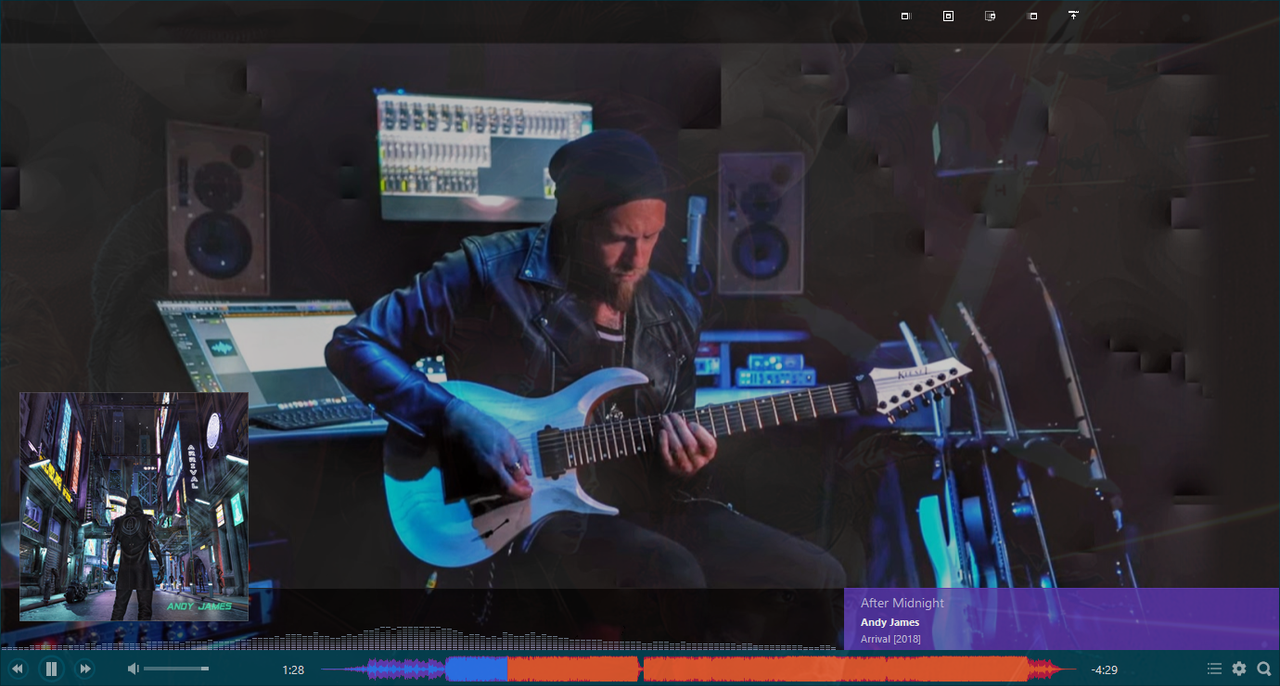Select the fourth window-mode icon
This screenshot has width=1280, height=686.
1032,16
